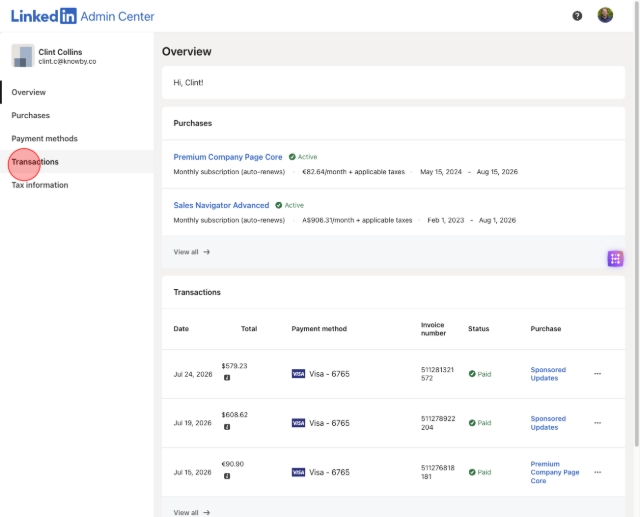This screenshot has width=640, height=517.
Task: Click the Overview page heading
Action: tap(187, 51)
